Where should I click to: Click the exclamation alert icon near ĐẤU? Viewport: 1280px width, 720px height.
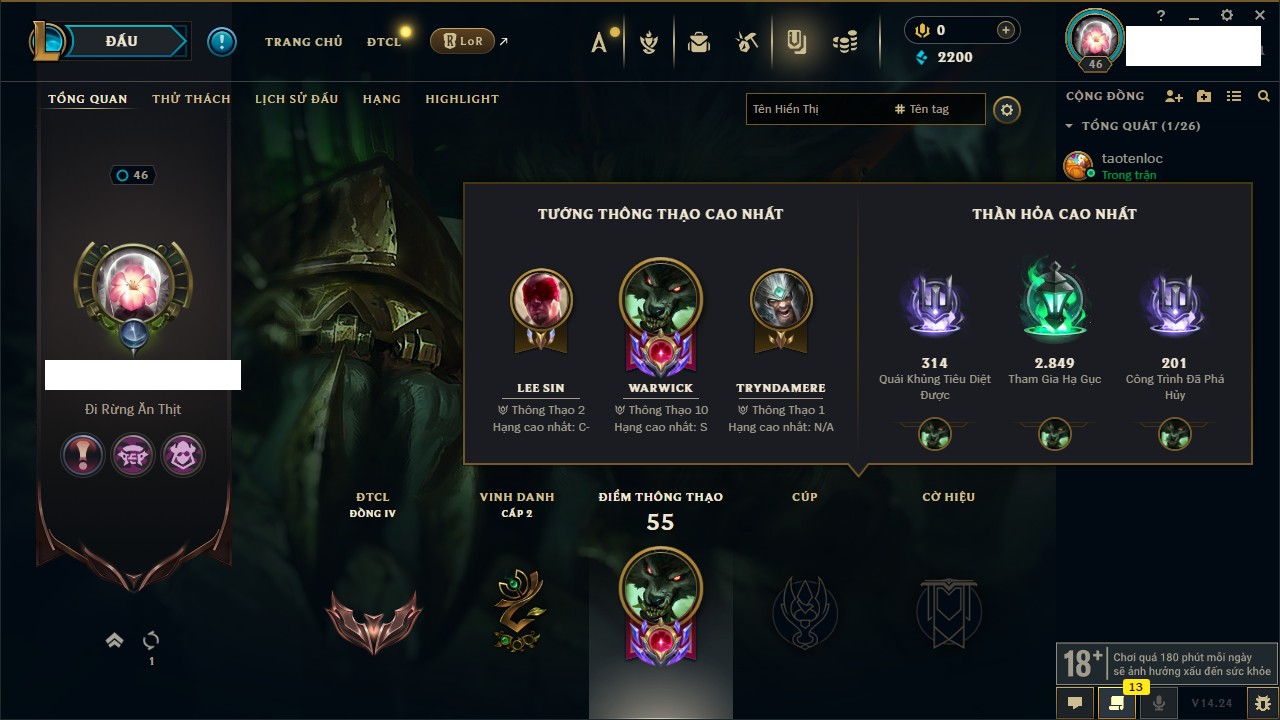[x=222, y=42]
